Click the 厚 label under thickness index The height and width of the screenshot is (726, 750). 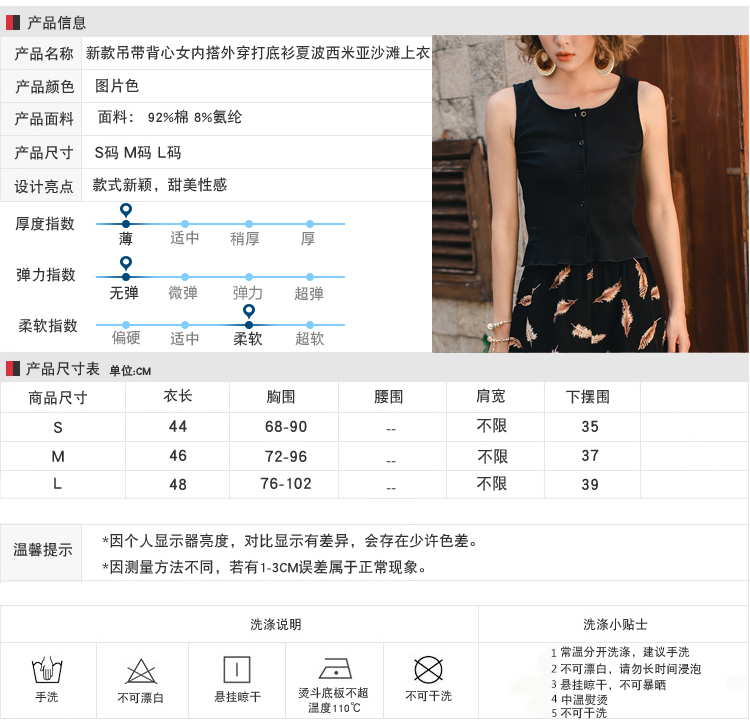tap(308, 239)
